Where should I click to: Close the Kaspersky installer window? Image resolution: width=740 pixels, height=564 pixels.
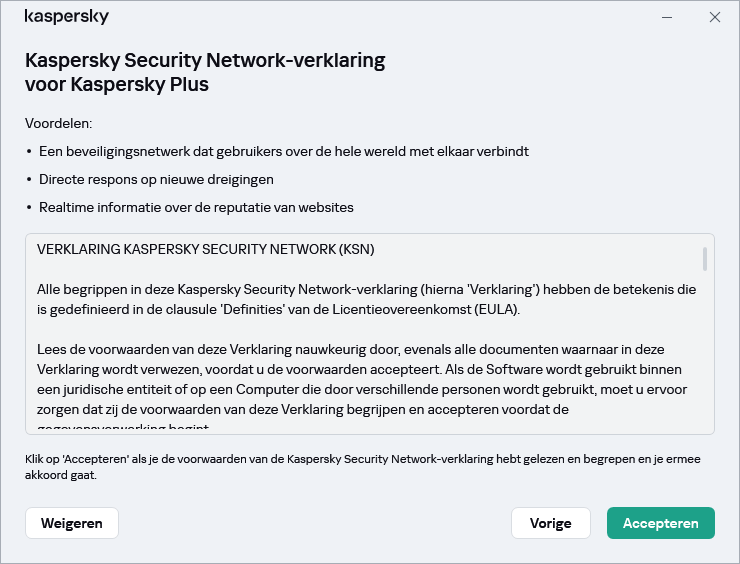point(714,17)
